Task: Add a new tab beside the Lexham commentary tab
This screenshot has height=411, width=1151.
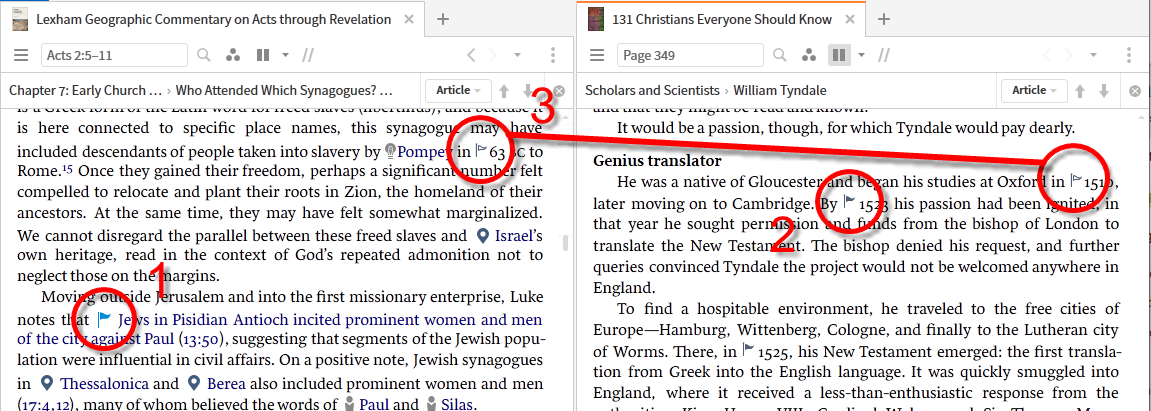Action: tap(443, 19)
